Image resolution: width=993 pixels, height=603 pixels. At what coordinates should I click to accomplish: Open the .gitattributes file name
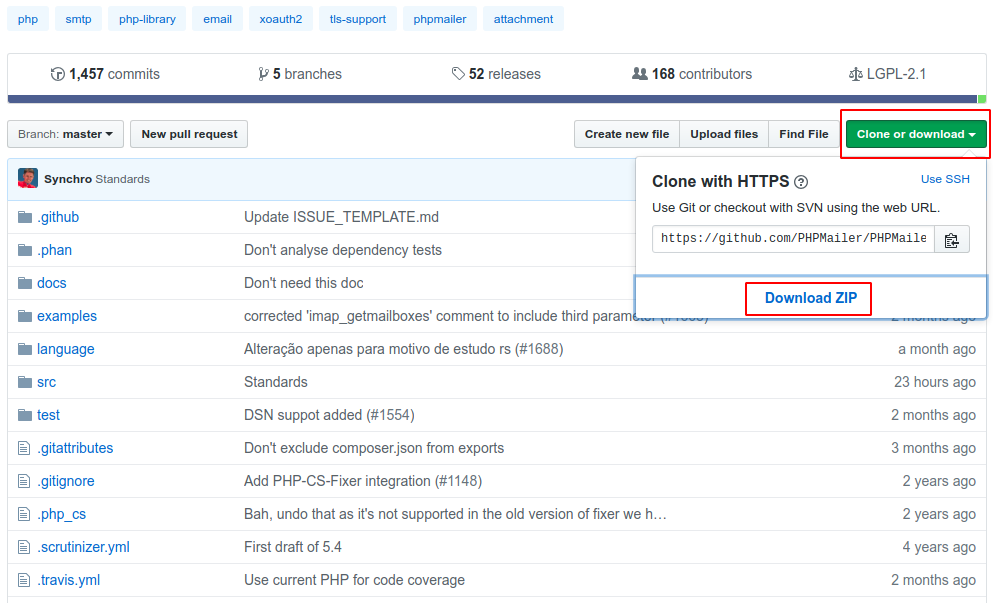(x=75, y=448)
